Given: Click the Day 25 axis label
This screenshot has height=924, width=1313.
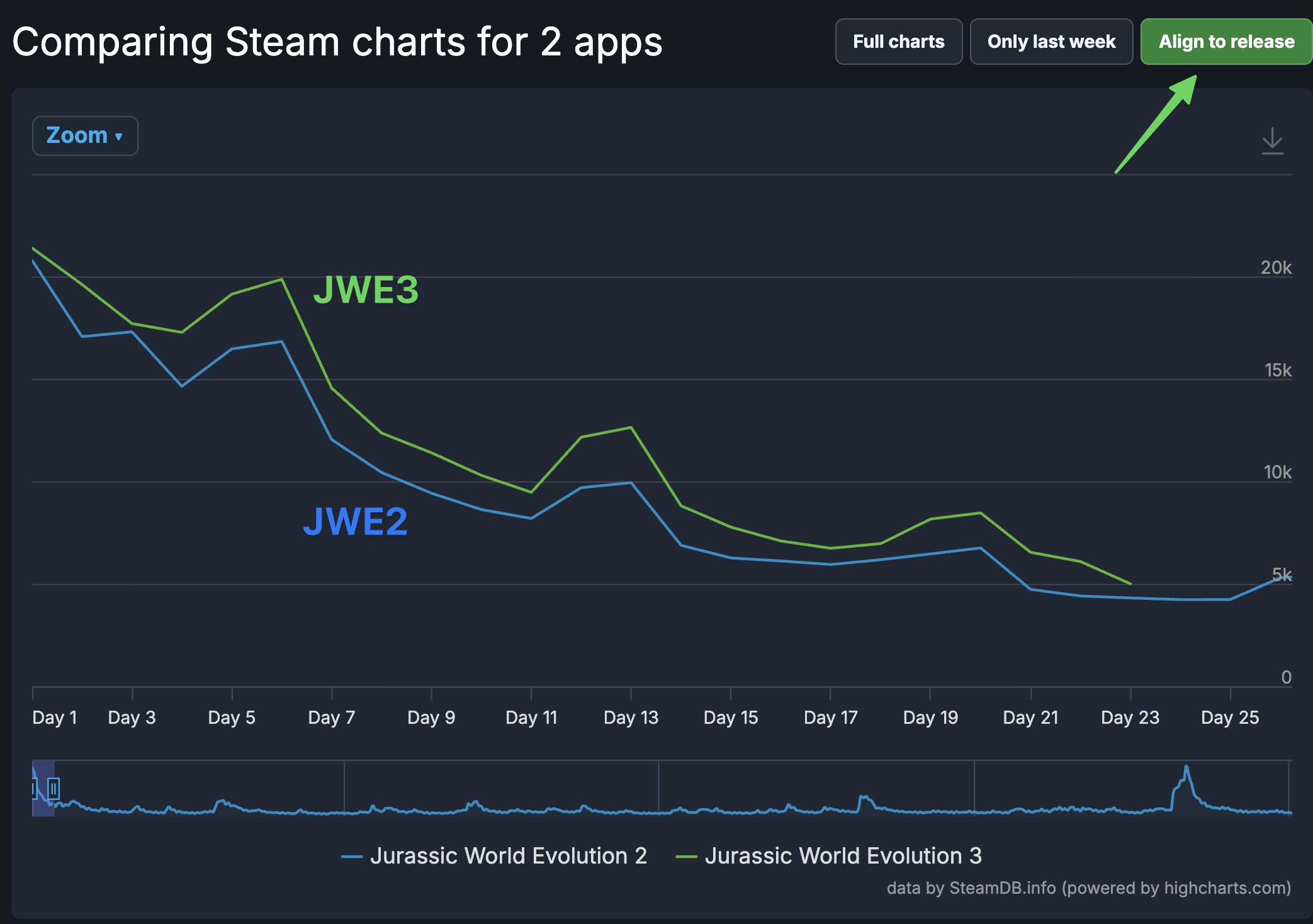Looking at the screenshot, I should (x=1230, y=718).
